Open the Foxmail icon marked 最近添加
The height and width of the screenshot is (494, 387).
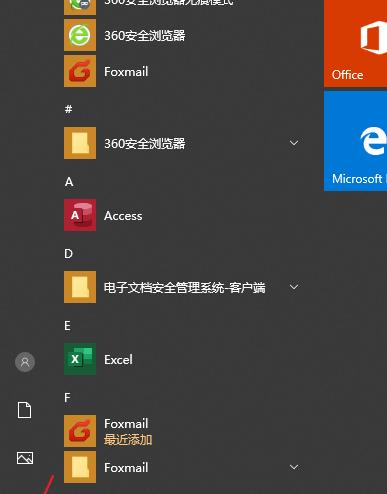(x=80, y=431)
